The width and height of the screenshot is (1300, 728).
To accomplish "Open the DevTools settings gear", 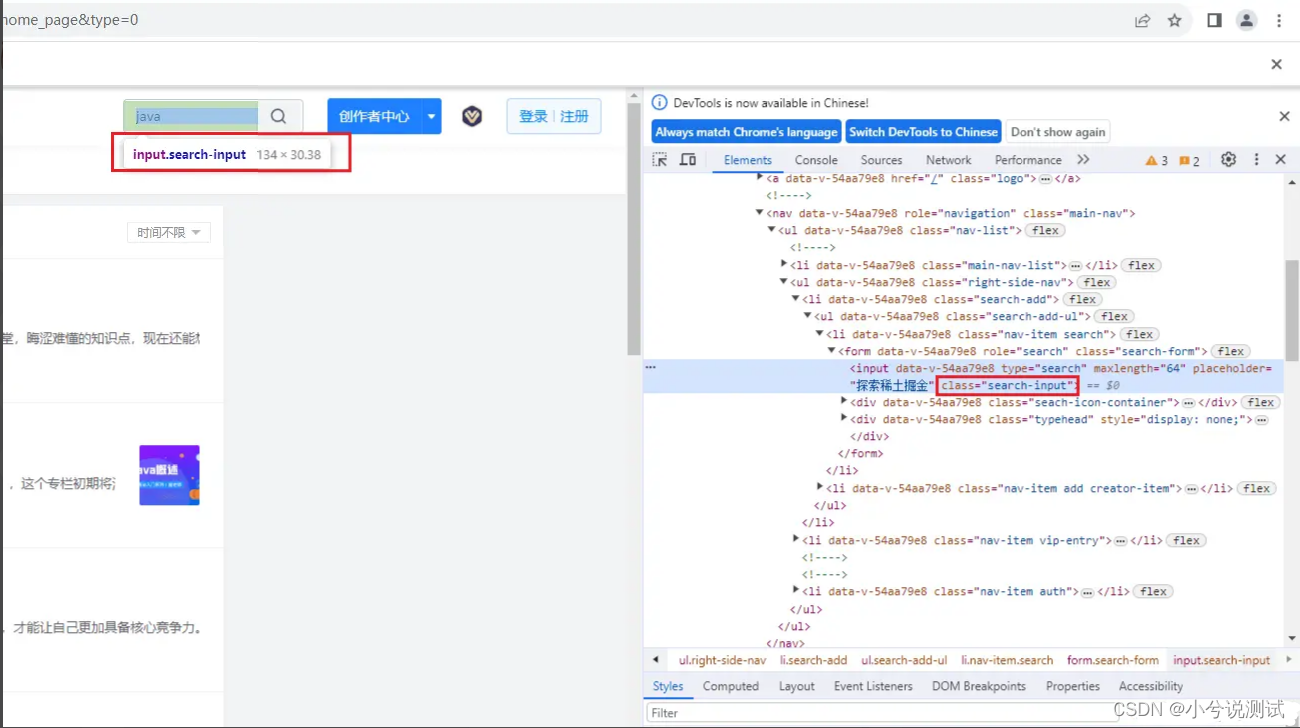I will point(1228,159).
